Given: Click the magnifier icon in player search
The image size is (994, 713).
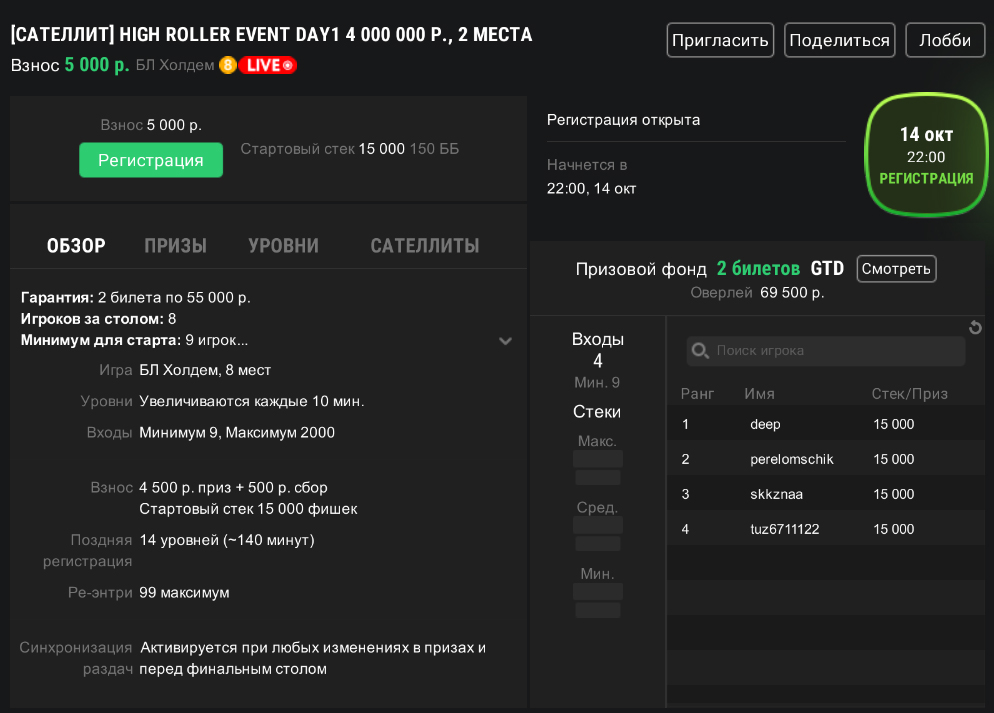Looking at the screenshot, I should [x=700, y=351].
